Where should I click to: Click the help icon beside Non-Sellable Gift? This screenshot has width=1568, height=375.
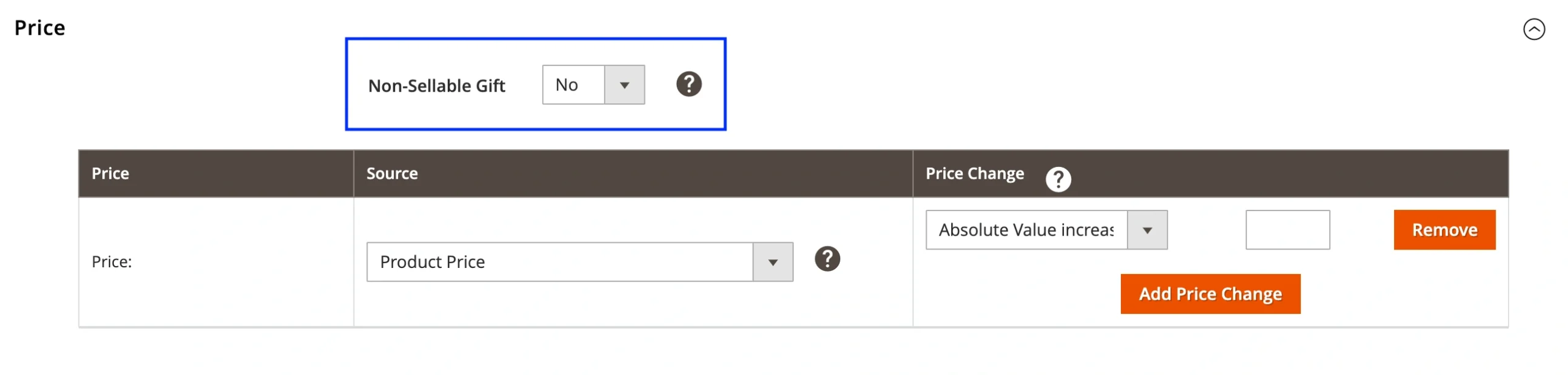click(x=688, y=84)
